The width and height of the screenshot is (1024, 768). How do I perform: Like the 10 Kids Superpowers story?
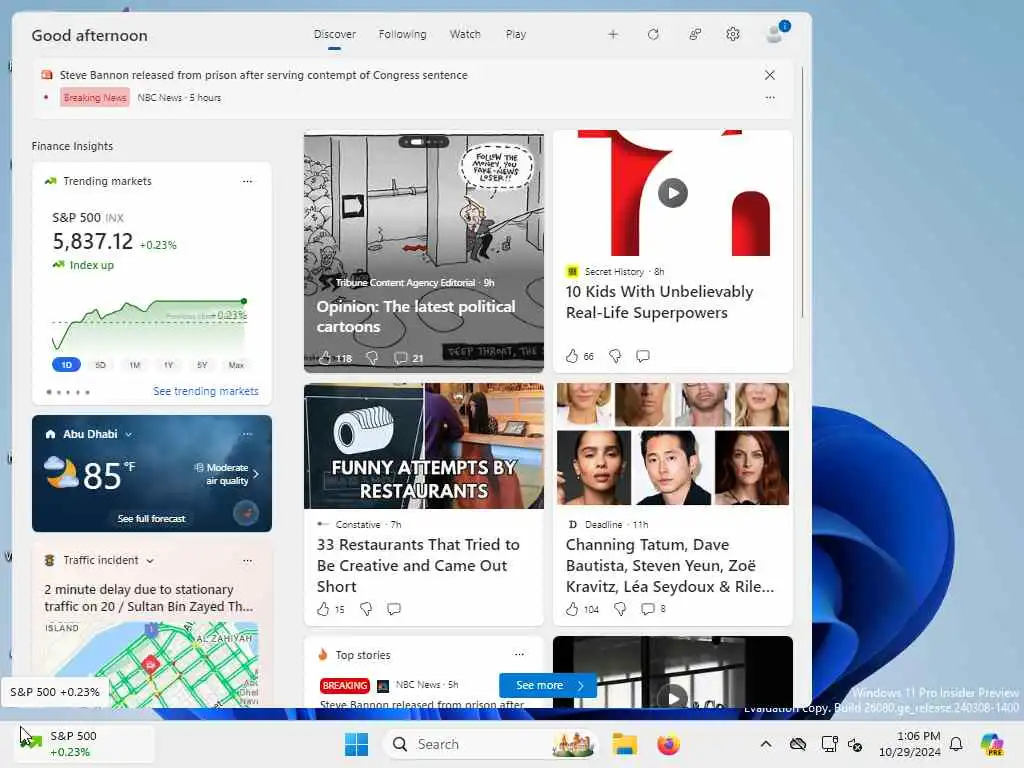click(x=572, y=356)
